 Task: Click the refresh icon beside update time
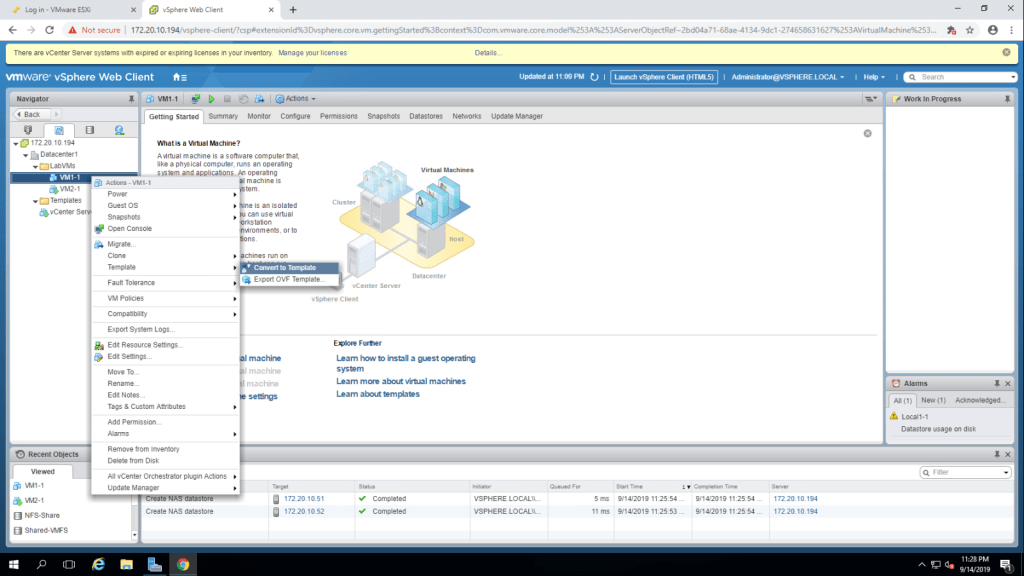tap(595, 77)
